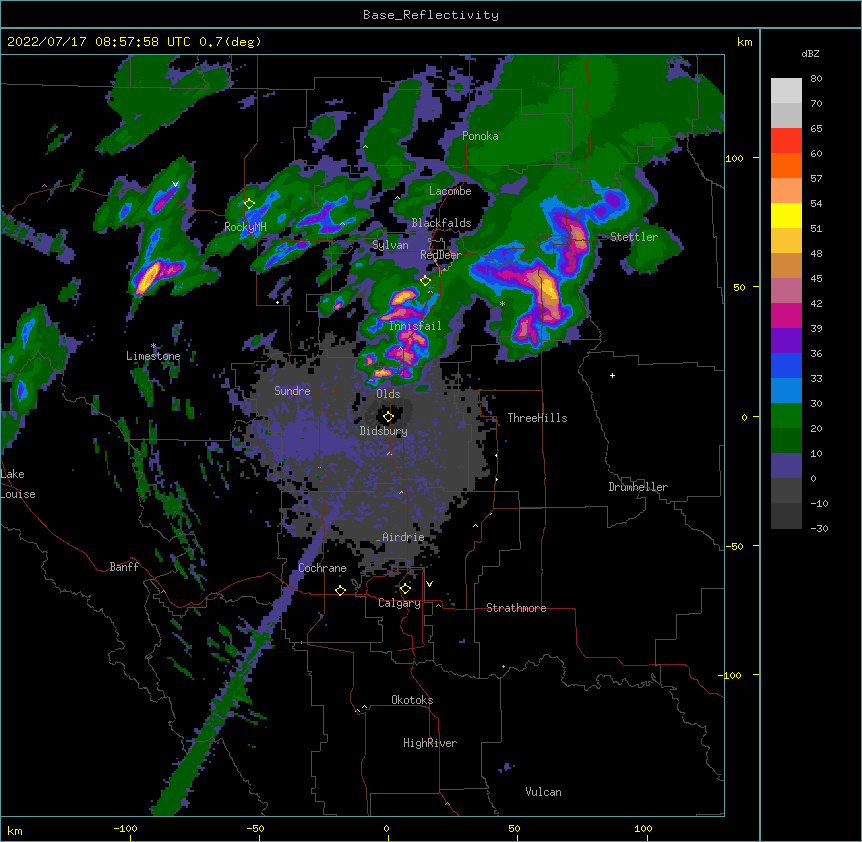This screenshot has width=862, height=842.
Task: Click the -100 tick label on the bottom axis
Action: [125, 828]
